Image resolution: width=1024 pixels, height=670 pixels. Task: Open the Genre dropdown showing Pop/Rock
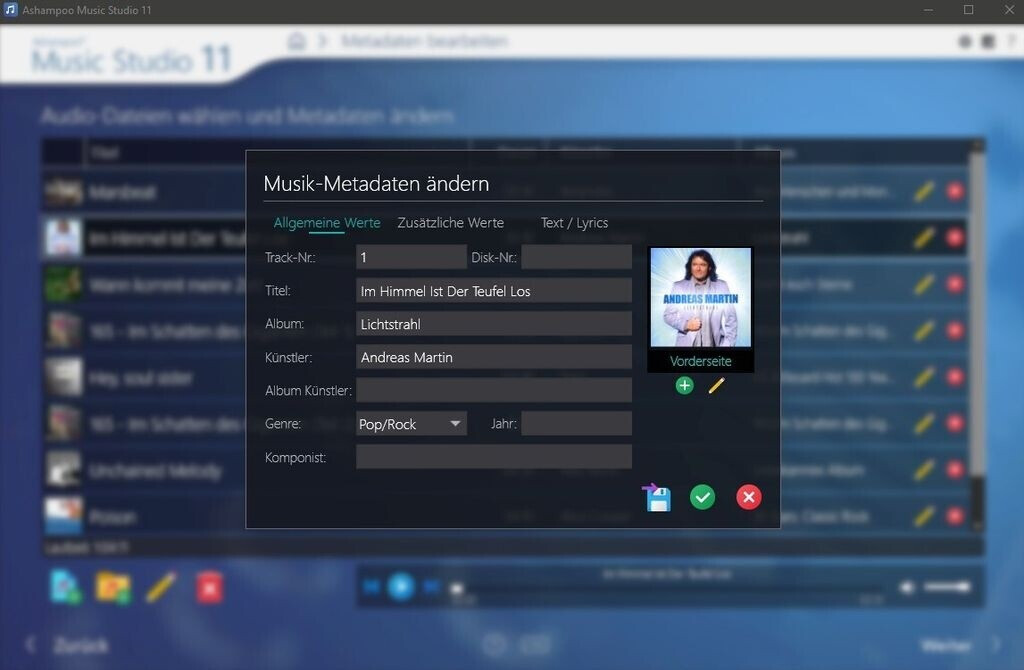click(x=411, y=424)
